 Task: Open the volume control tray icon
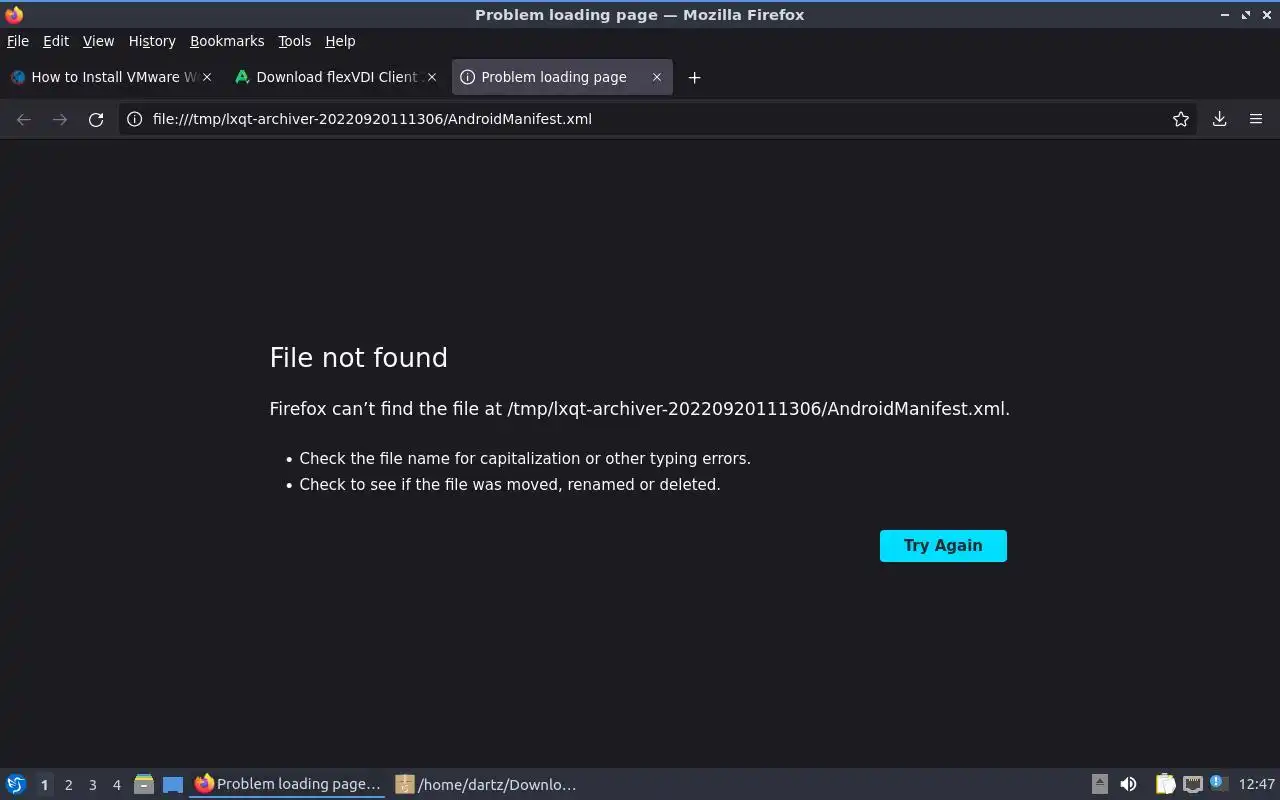point(1128,785)
